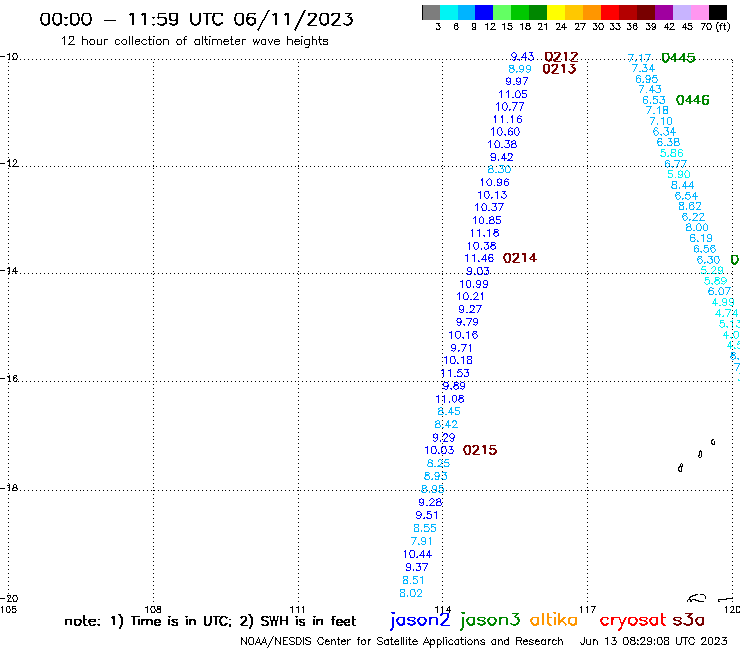Click the 111 longitude axis label
This screenshot has width=740, height=650.
(x=297, y=609)
